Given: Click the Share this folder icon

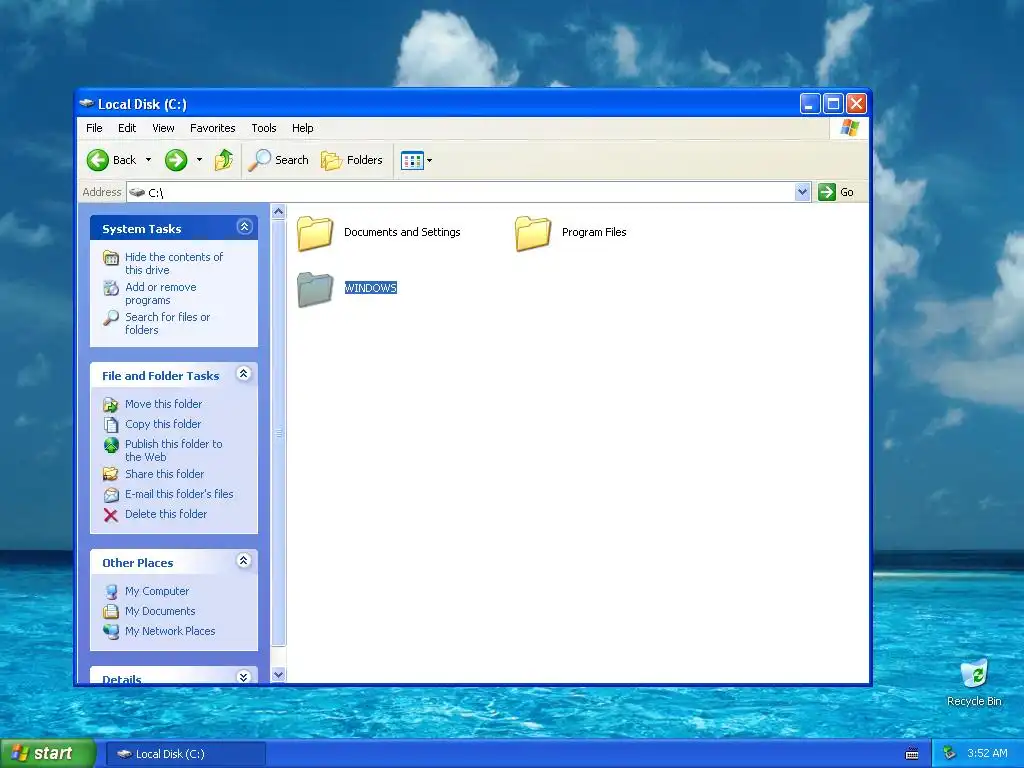Looking at the screenshot, I should tap(111, 474).
